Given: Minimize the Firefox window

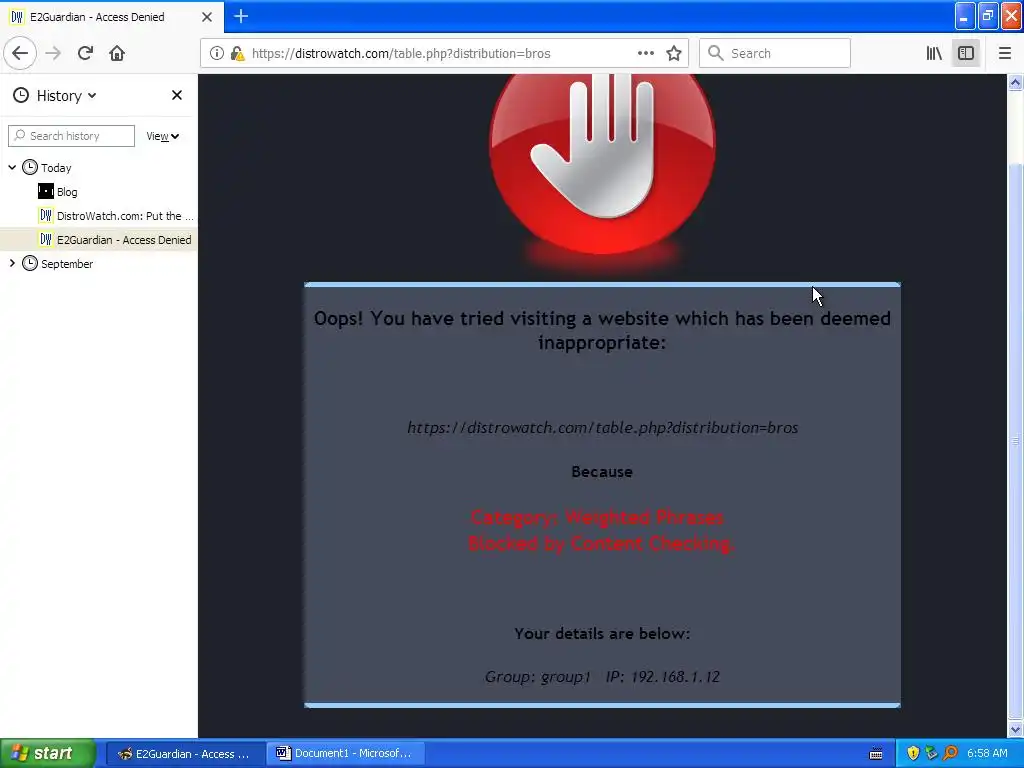Looking at the screenshot, I should pyautogui.click(x=965, y=16).
